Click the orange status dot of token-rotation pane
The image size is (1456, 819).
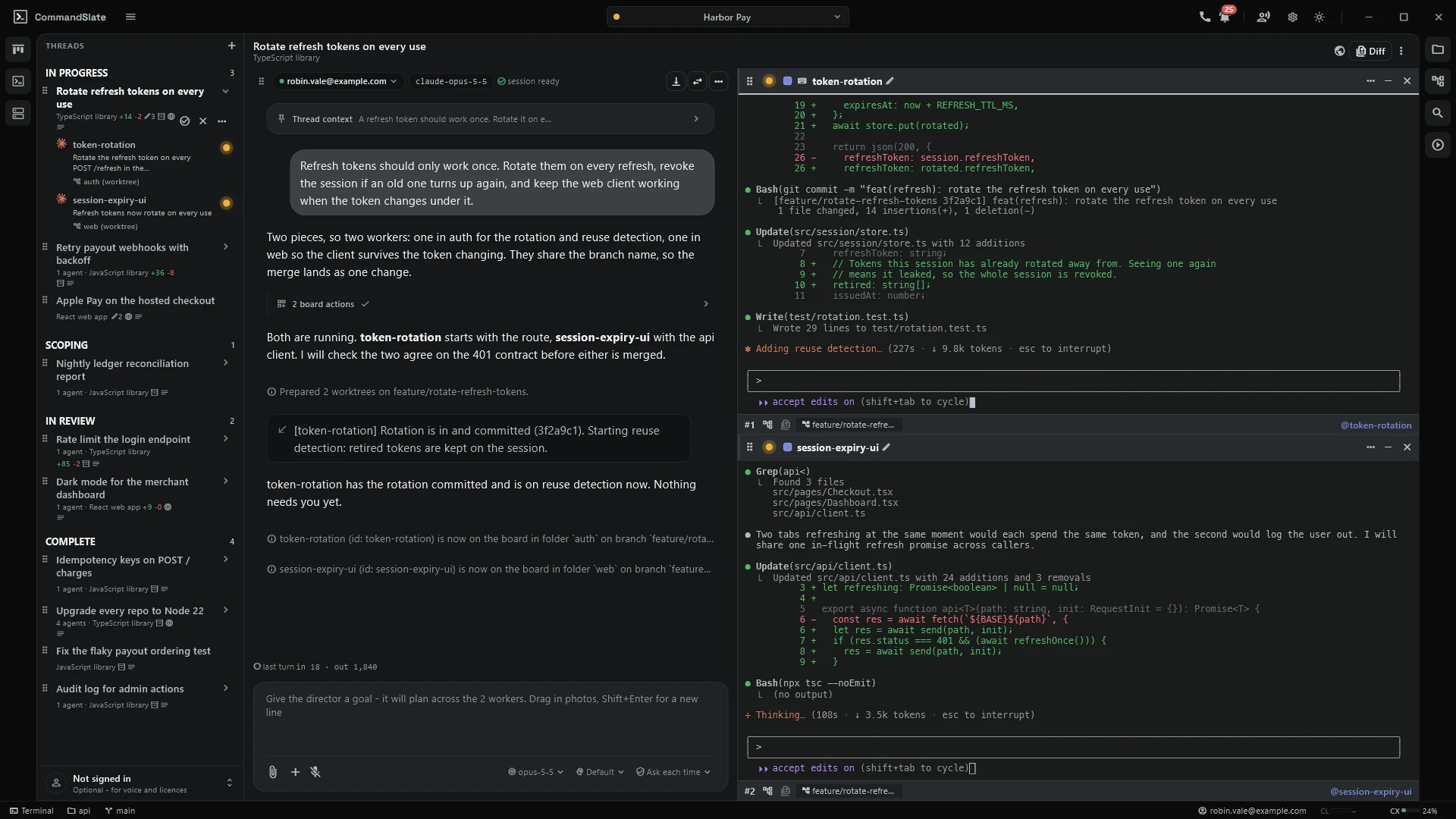pos(768,81)
